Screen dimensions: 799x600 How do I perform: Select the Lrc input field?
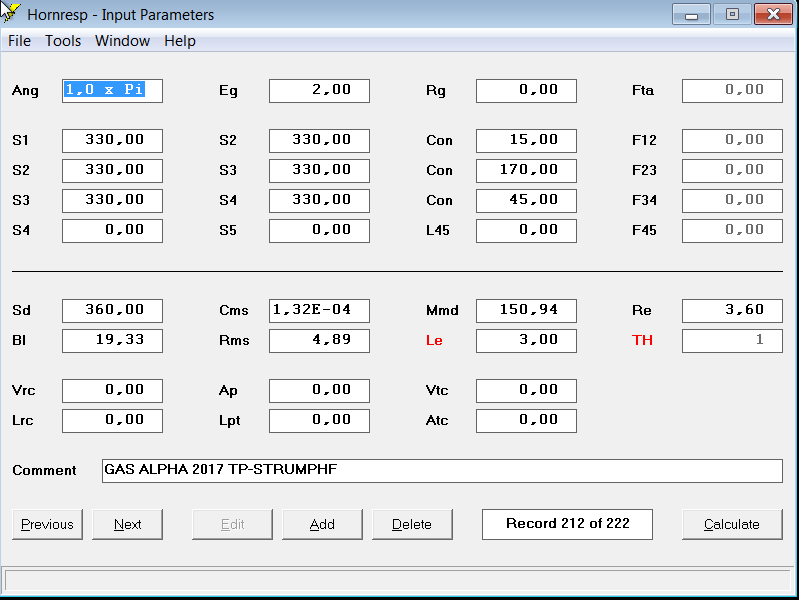(x=112, y=421)
